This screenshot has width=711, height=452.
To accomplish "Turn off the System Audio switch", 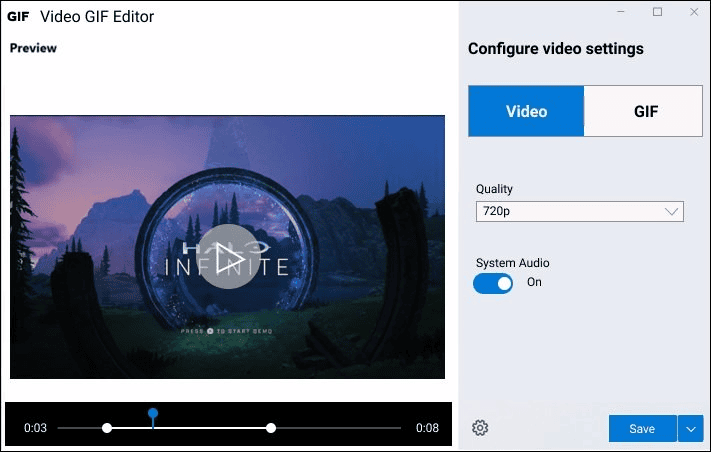I will pyautogui.click(x=493, y=283).
